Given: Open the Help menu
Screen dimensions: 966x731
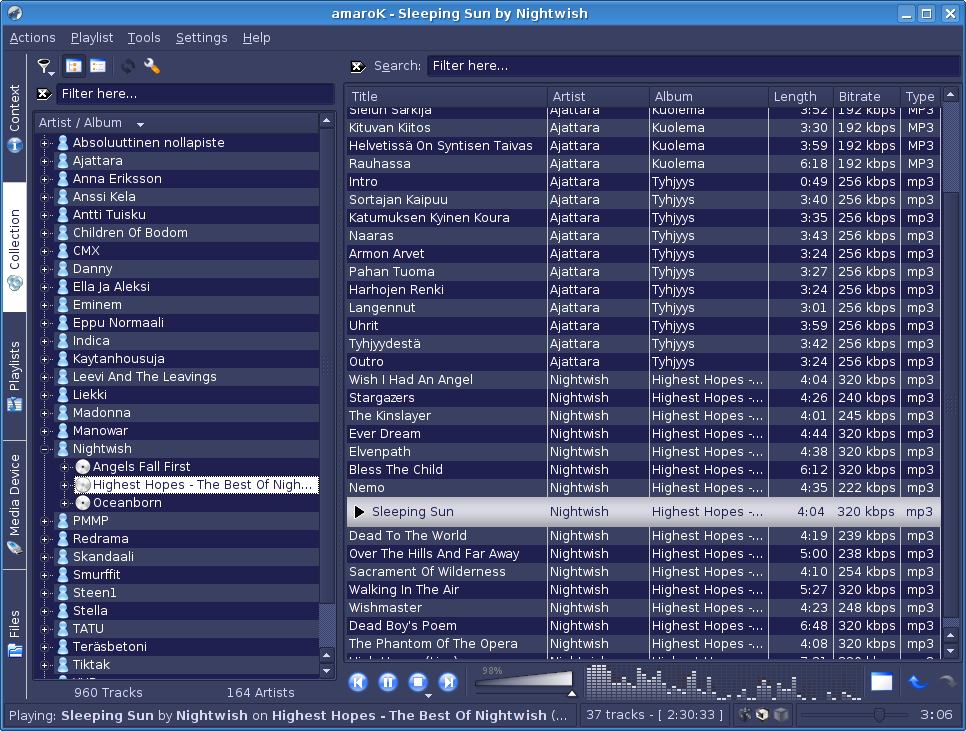Looking at the screenshot, I should coord(256,38).
